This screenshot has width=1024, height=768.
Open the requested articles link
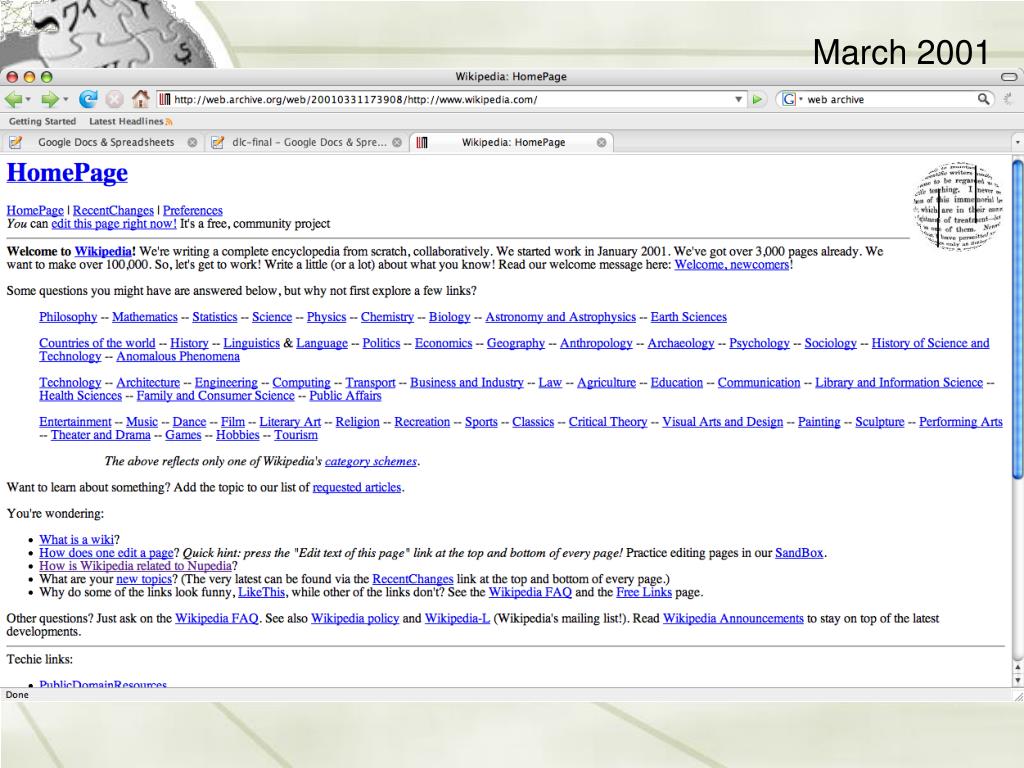point(357,487)
